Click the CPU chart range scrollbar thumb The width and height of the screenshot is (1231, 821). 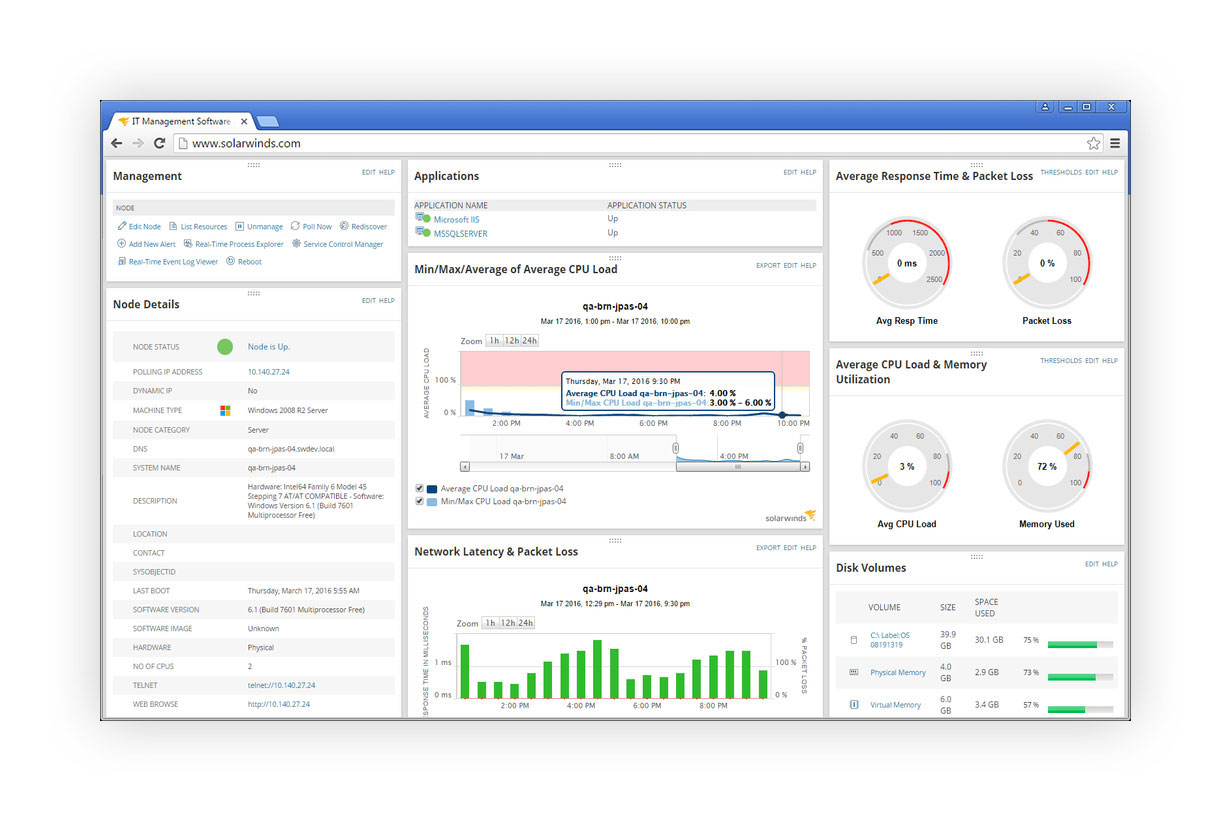coord(738,467)
